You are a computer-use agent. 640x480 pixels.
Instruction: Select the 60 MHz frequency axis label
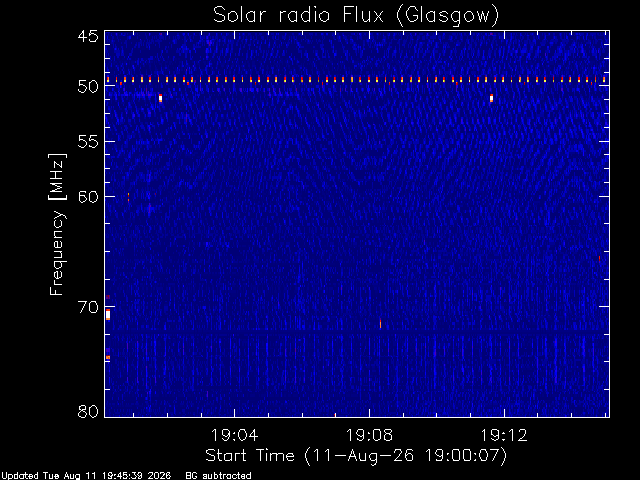click(88, 196)
